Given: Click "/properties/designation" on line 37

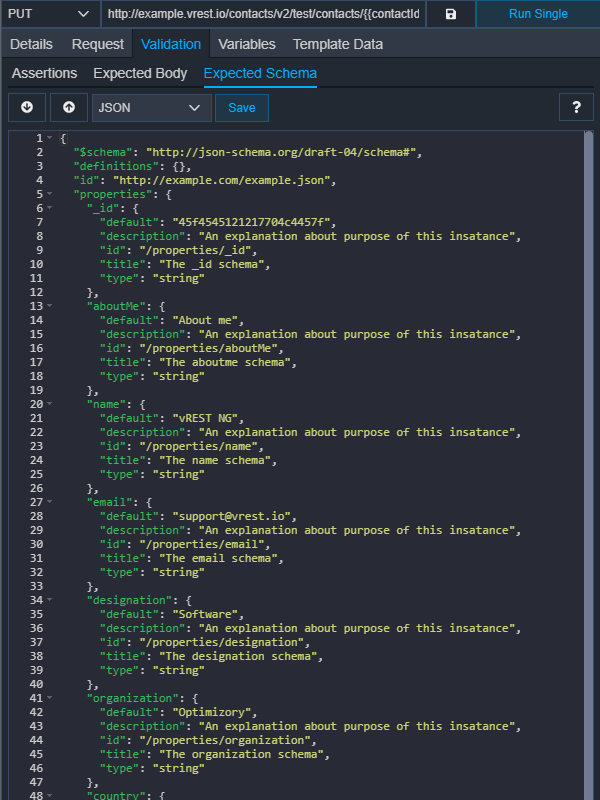Looking at the screenshot, I should (x=221, y=642).
